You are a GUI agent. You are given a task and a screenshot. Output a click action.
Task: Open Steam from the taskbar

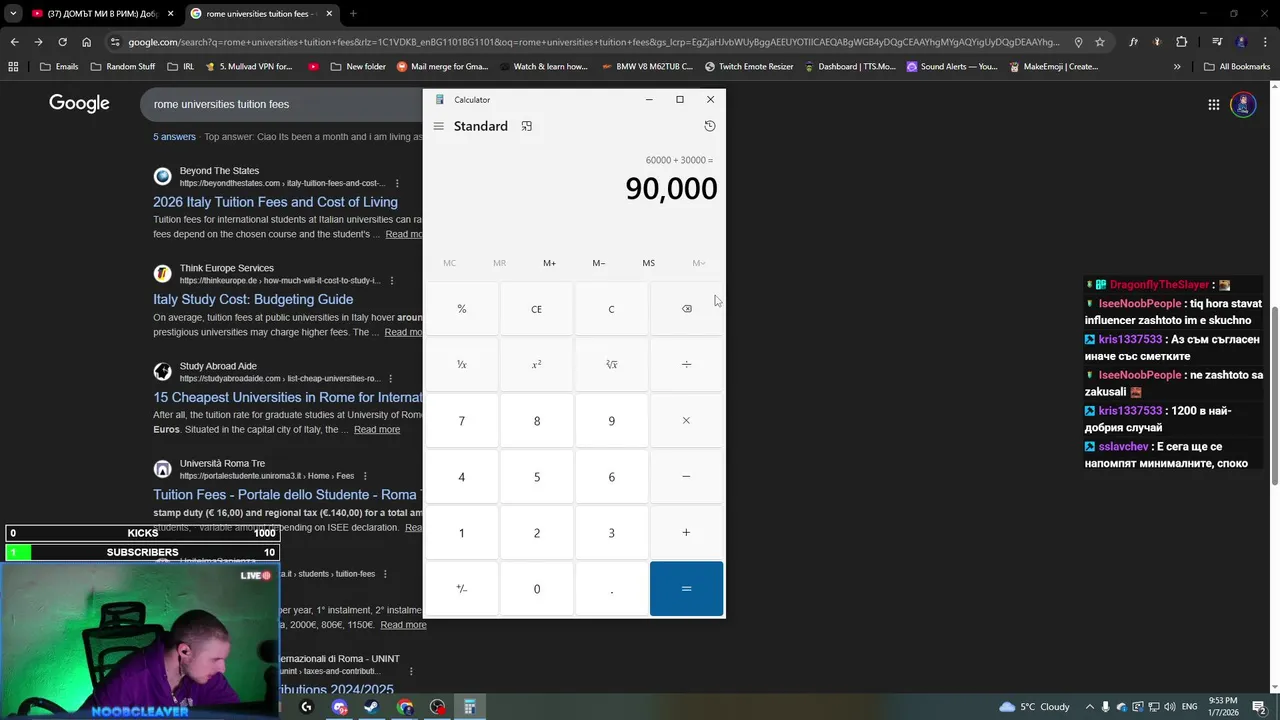tap(371, 707)
